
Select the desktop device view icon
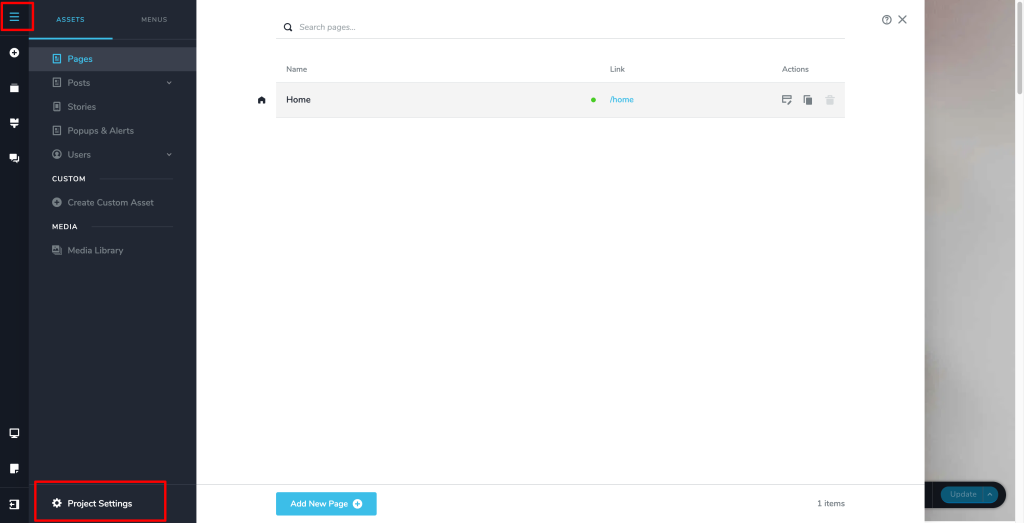14,433
